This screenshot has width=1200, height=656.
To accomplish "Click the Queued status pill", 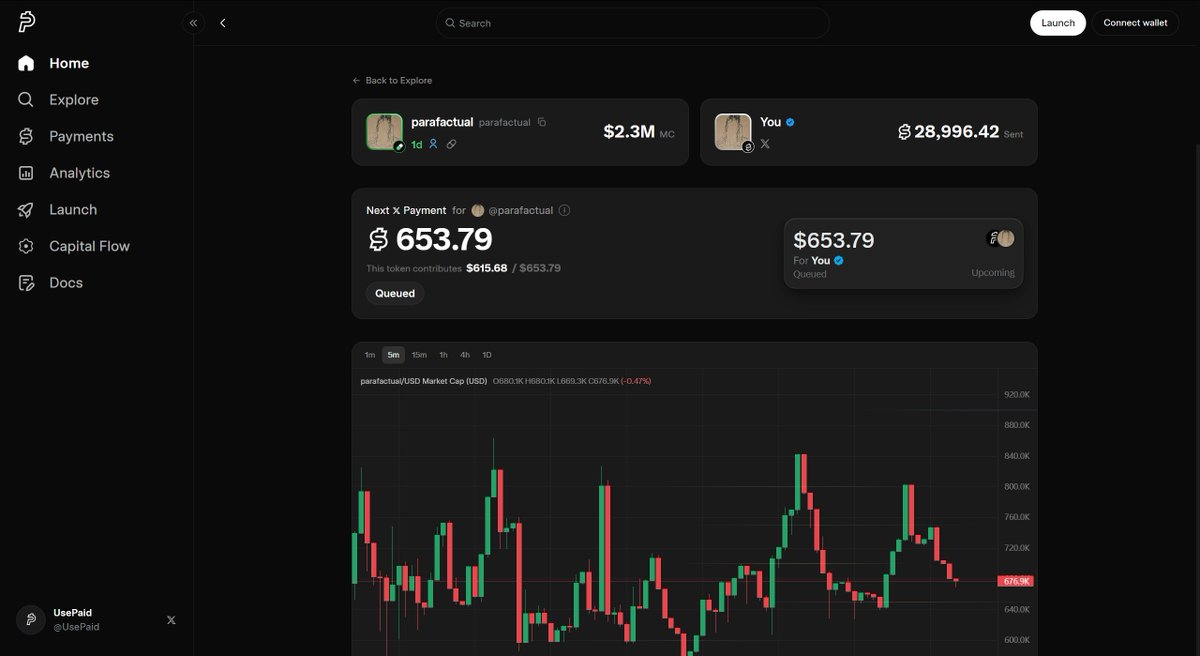I will click(395, 293).
